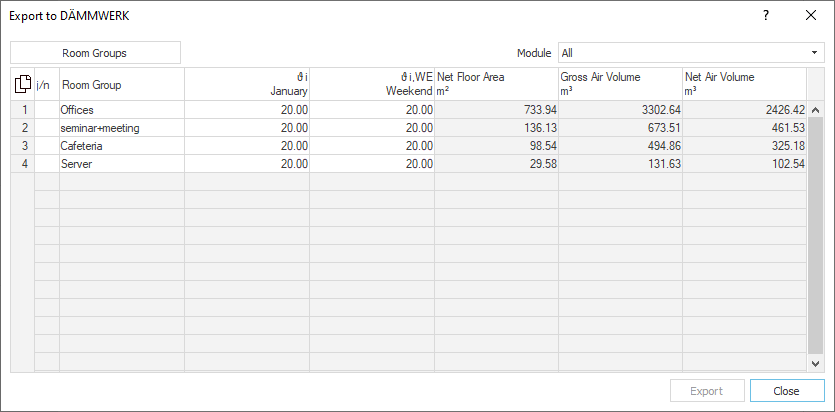Click the Close button
835x412 pixels.
[x=787, y=391]
